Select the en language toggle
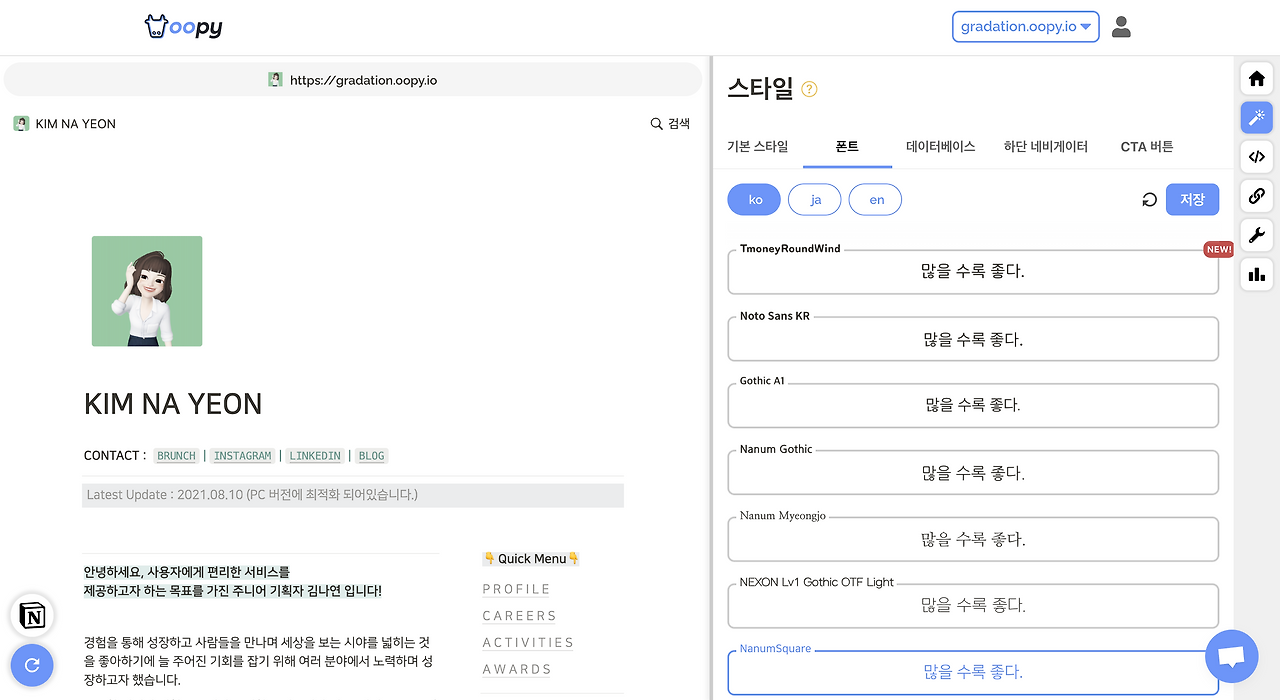Viewport: 1280px width, 700px height. tap(875, 199)
